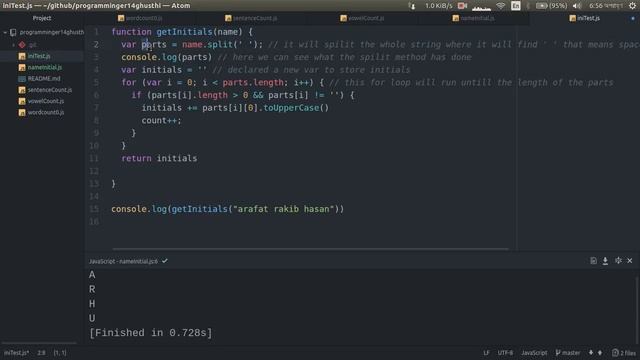The height and width of the screenshot is (360, 640).
Task: Click the modified dot on the iniTest.js tab
Action: pos(633,18)
